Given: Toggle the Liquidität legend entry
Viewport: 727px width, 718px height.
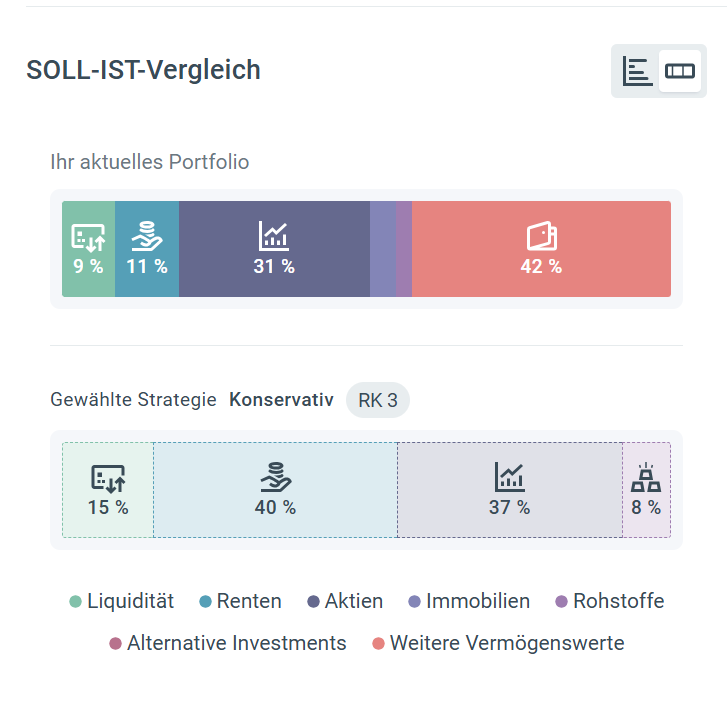Looking at the screenshot, I should 121,601.
